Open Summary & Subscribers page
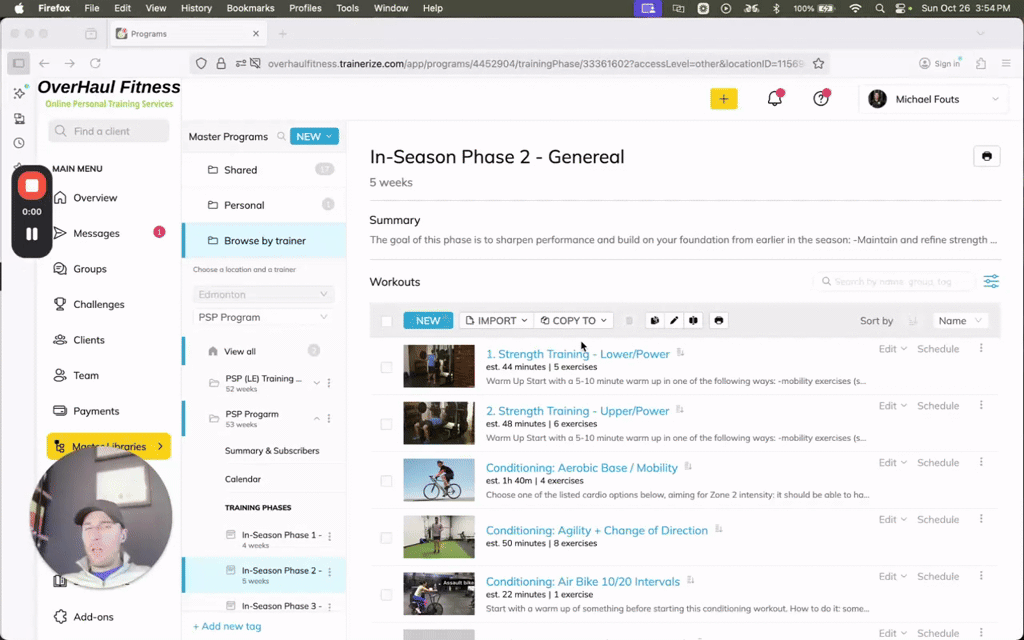The image size is (1024, 640). tap(272, 451)
